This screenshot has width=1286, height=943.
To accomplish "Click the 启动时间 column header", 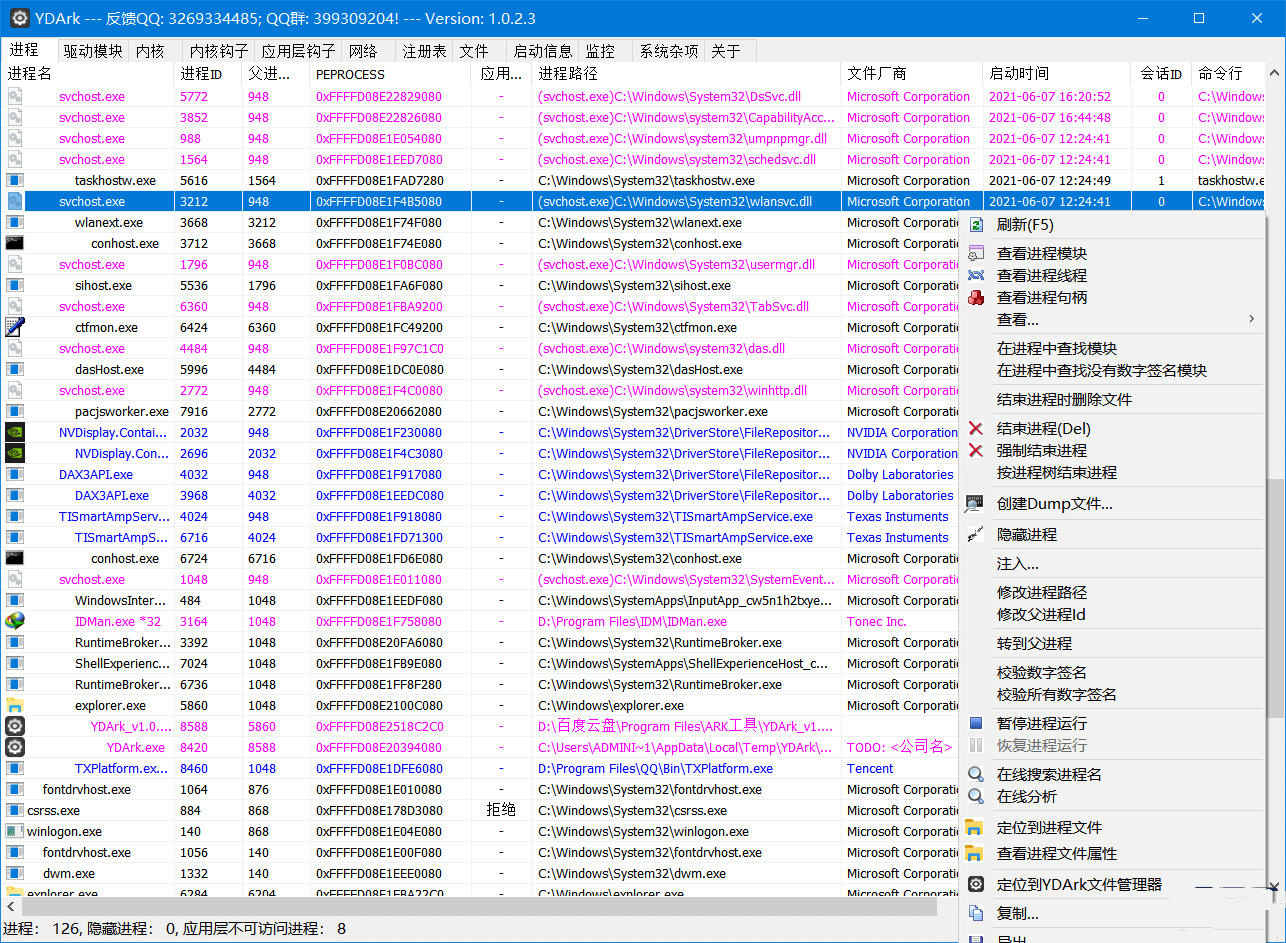I will pyautogui.click(x=1019, y=74).
